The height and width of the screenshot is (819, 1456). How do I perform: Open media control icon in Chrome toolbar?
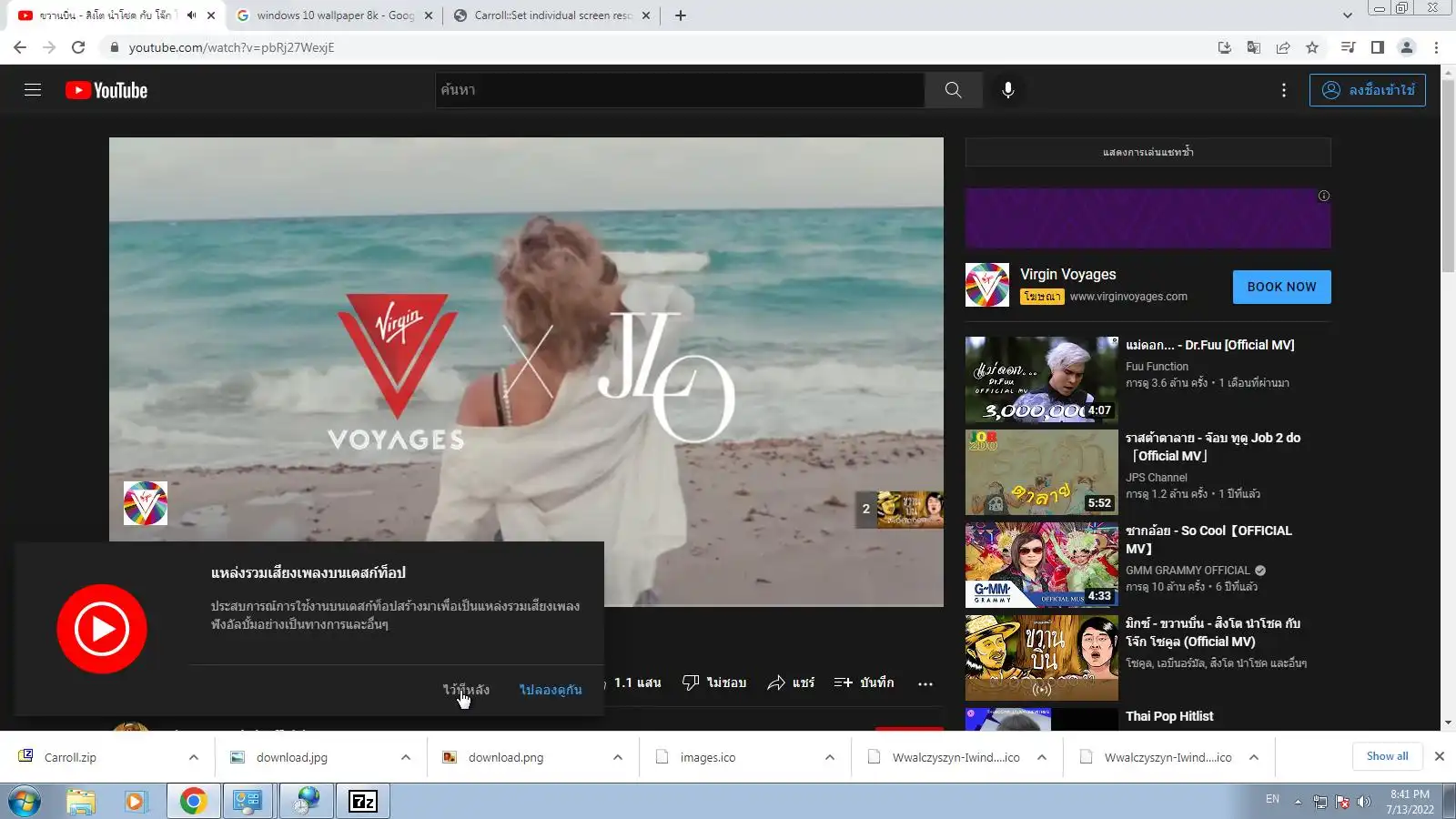(x=1349, y=47)
